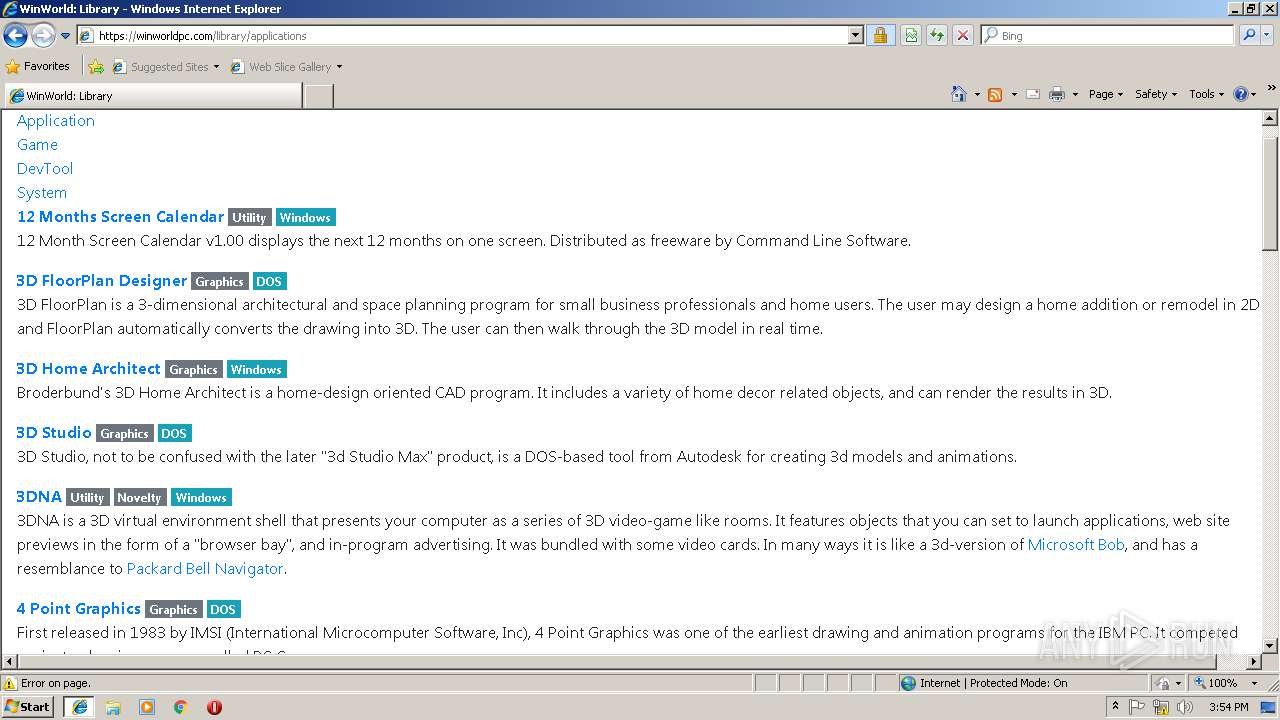Open the Print options dropdown arrow
This screenshot has width=1280, height=720.
[1075, 94]
